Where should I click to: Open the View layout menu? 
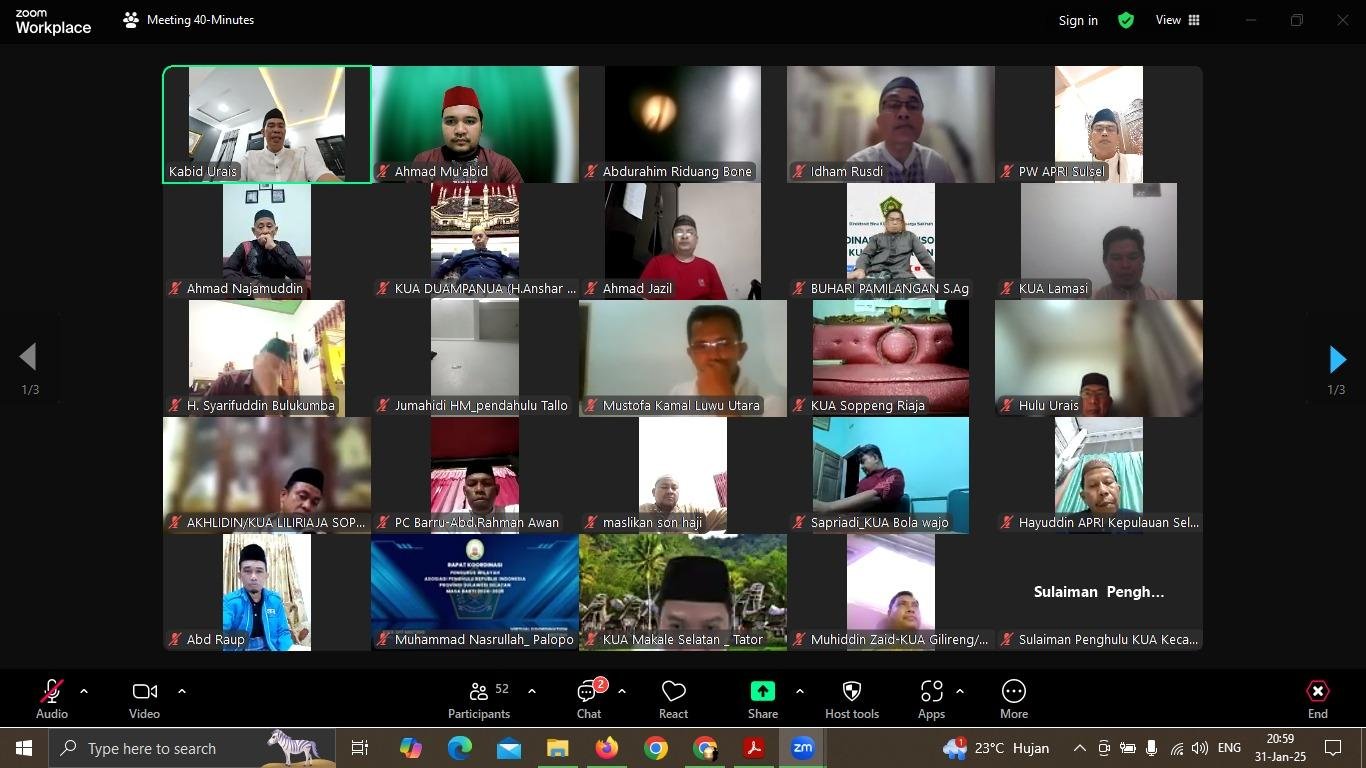pyautogui.click(x=1178, y=20)
